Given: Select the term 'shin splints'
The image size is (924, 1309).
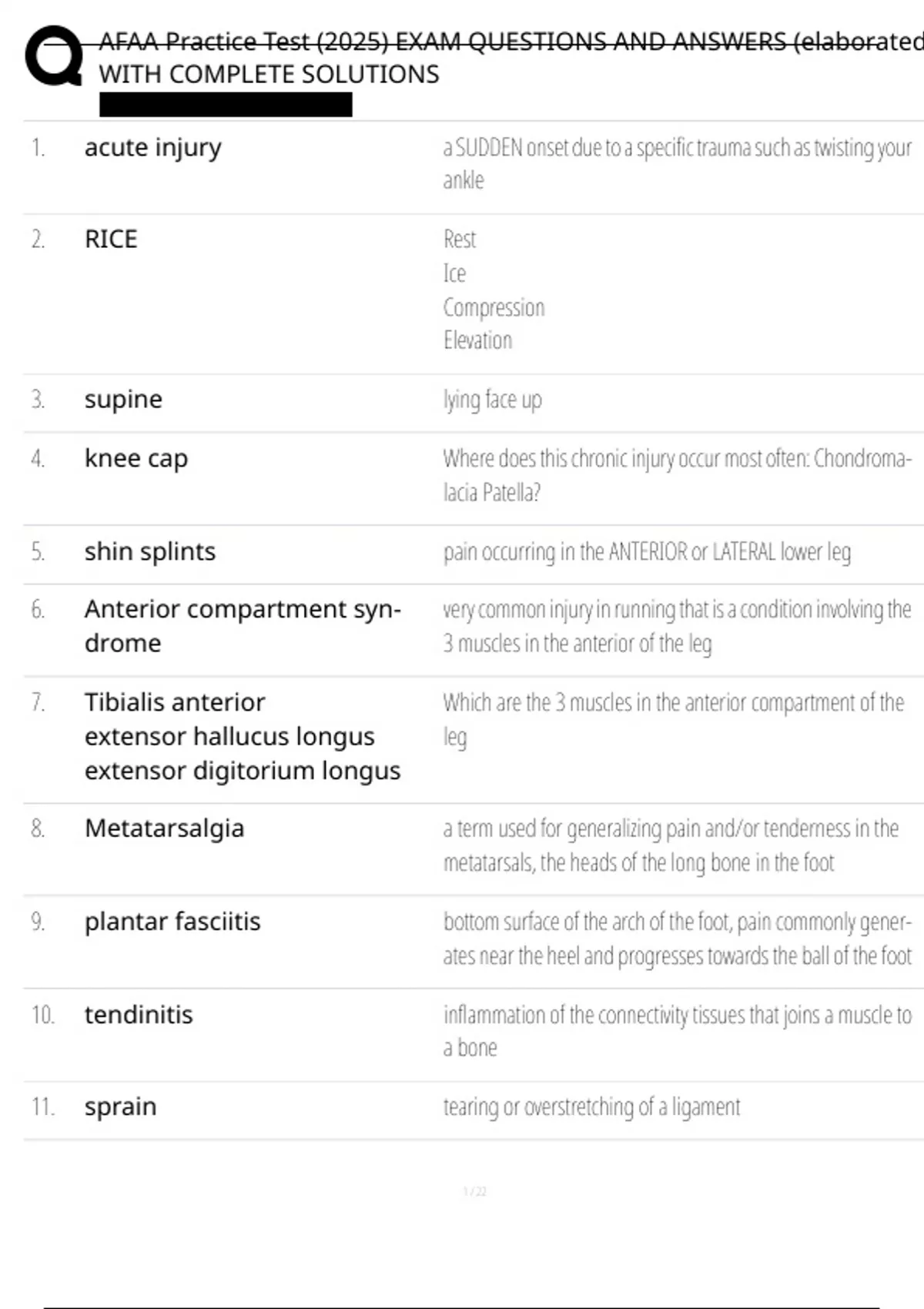Looking at the screenshot, I should tap(150, 551).
